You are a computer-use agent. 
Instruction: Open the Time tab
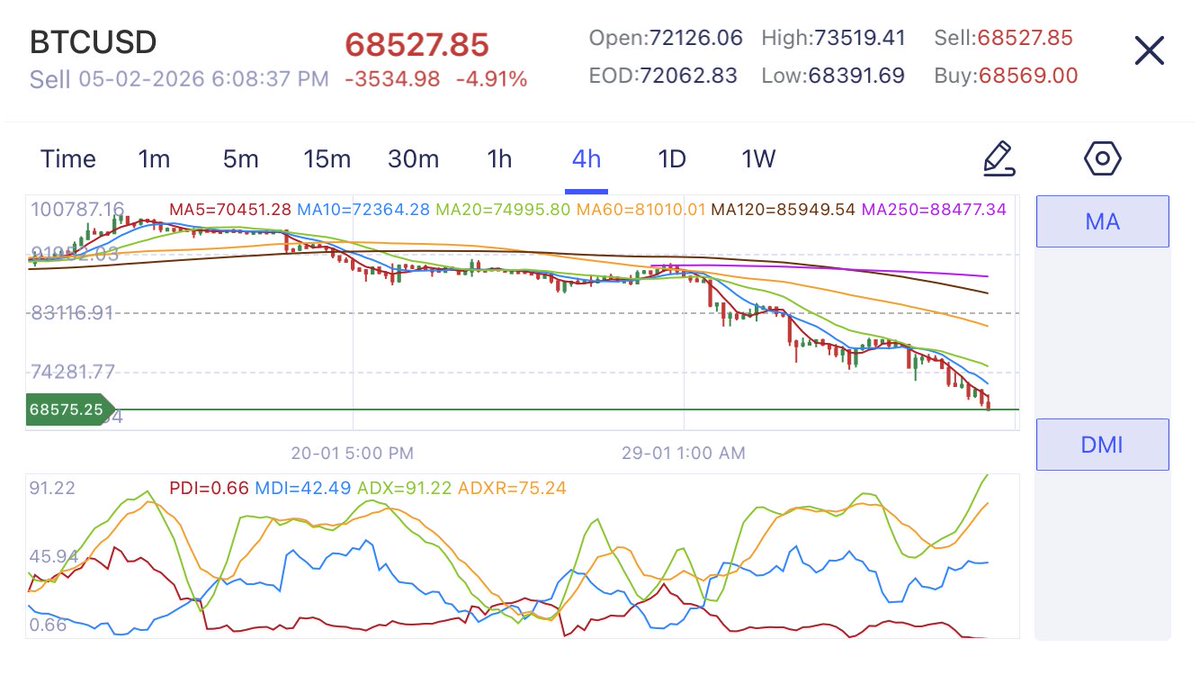pos(67,158)
